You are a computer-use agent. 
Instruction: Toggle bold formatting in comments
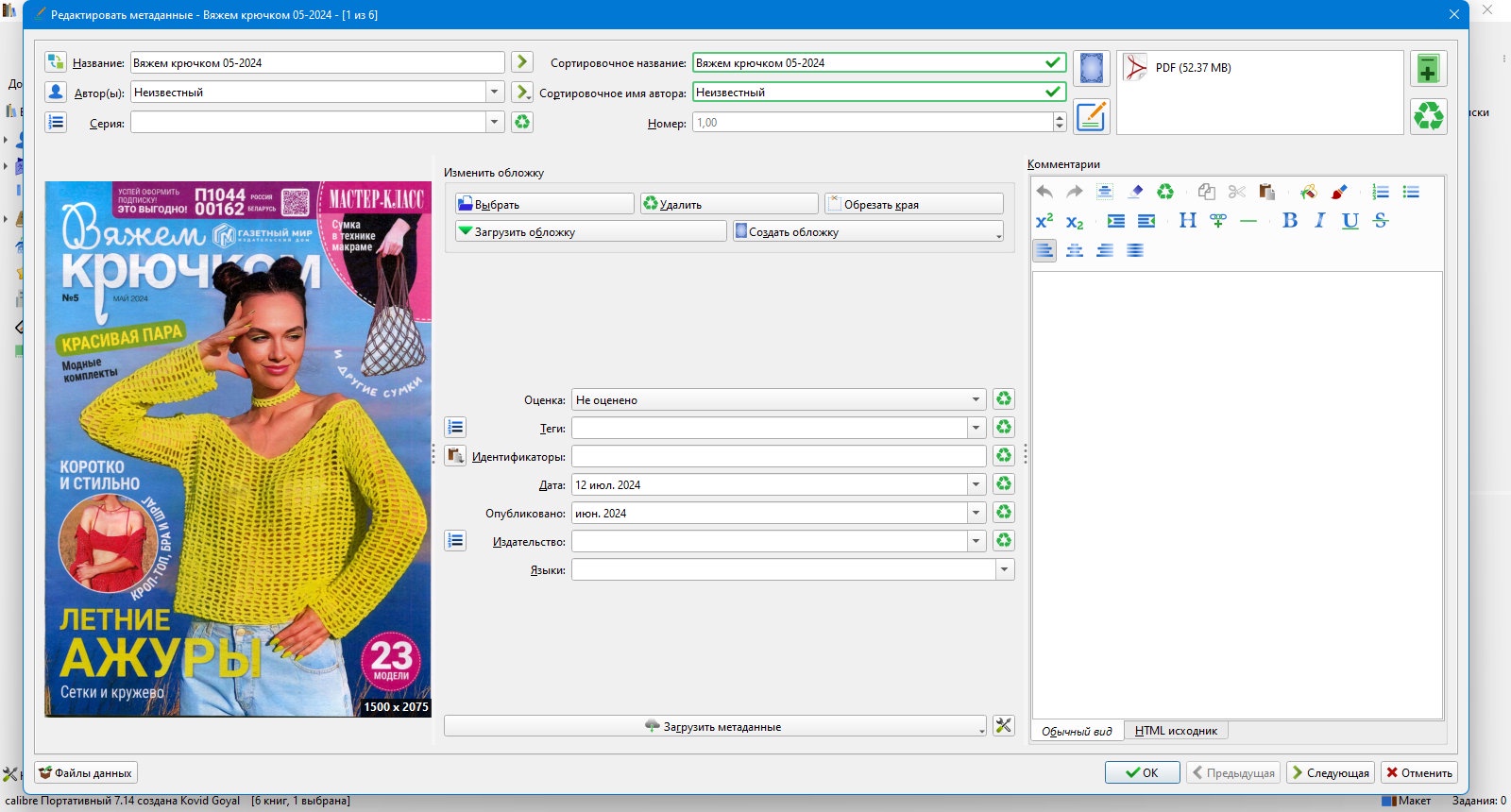(1290, 221)
